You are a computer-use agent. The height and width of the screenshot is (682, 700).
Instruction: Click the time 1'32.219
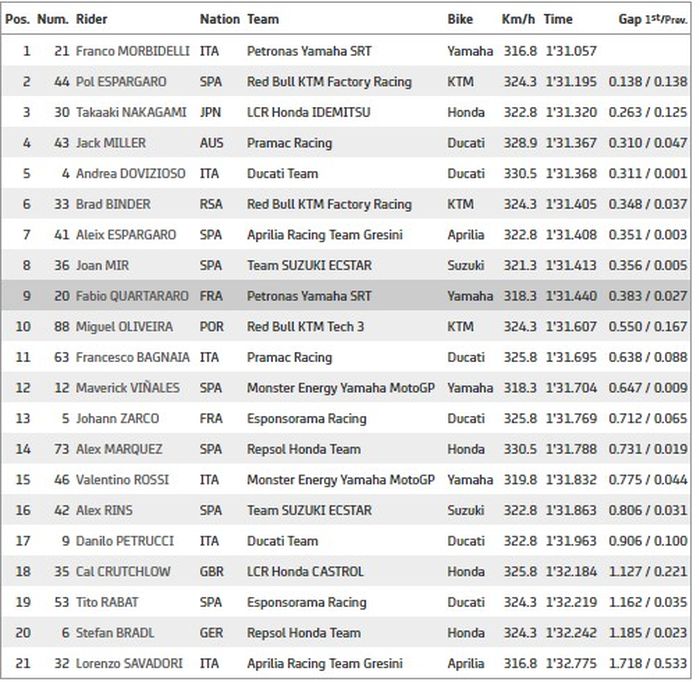(571, 602)
